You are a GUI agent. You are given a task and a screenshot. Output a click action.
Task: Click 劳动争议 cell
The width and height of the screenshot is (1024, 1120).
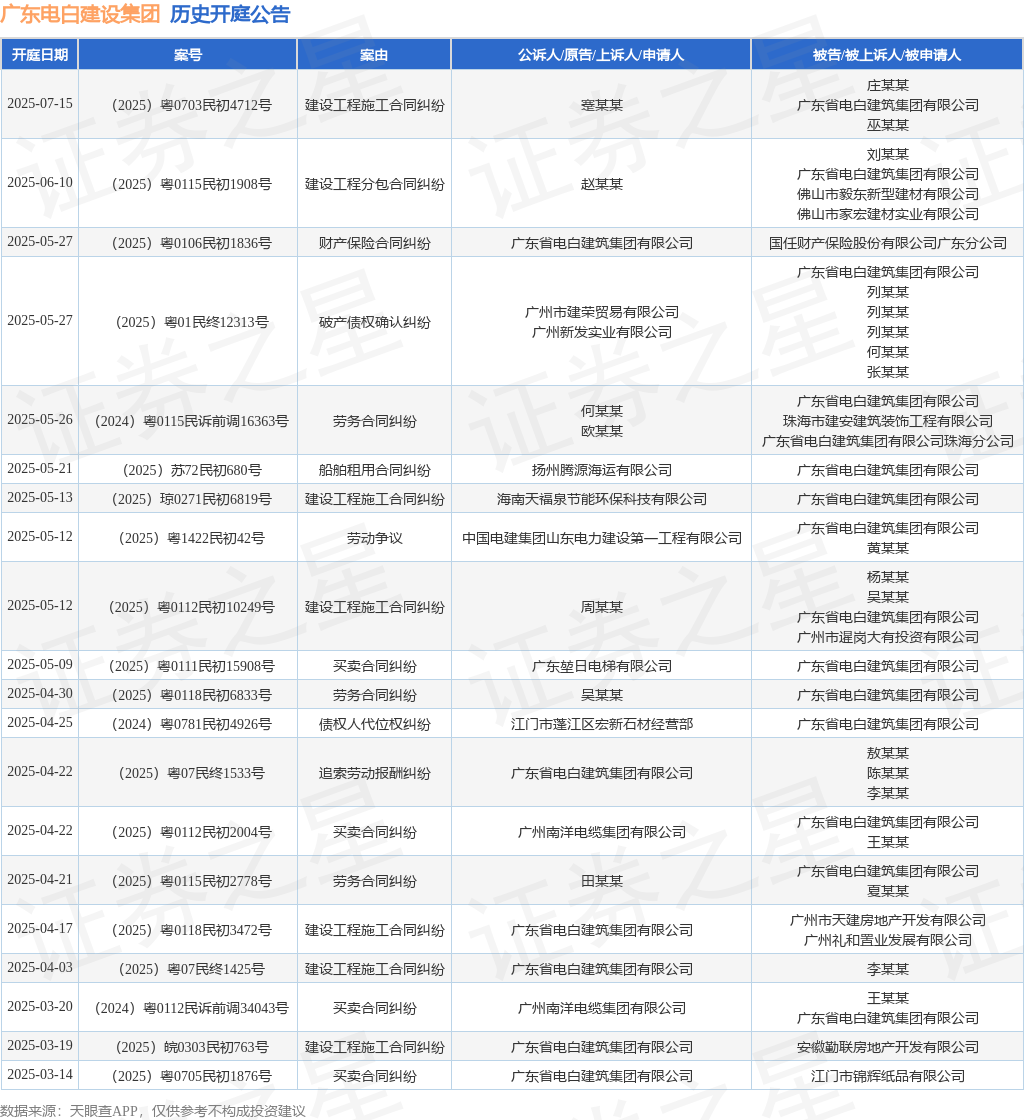(x=375, y=539)
